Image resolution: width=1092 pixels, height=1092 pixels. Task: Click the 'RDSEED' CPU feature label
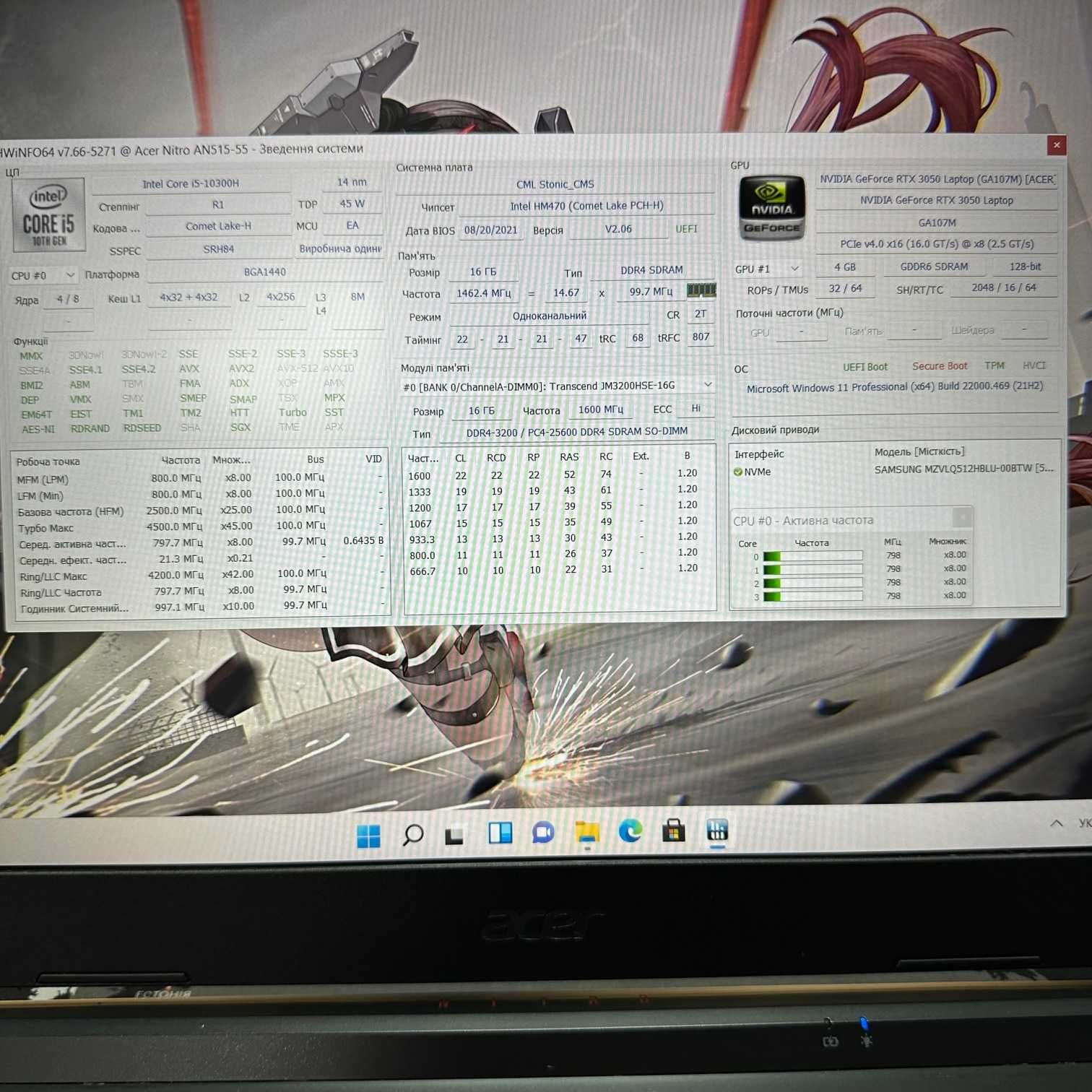(142, 428)
